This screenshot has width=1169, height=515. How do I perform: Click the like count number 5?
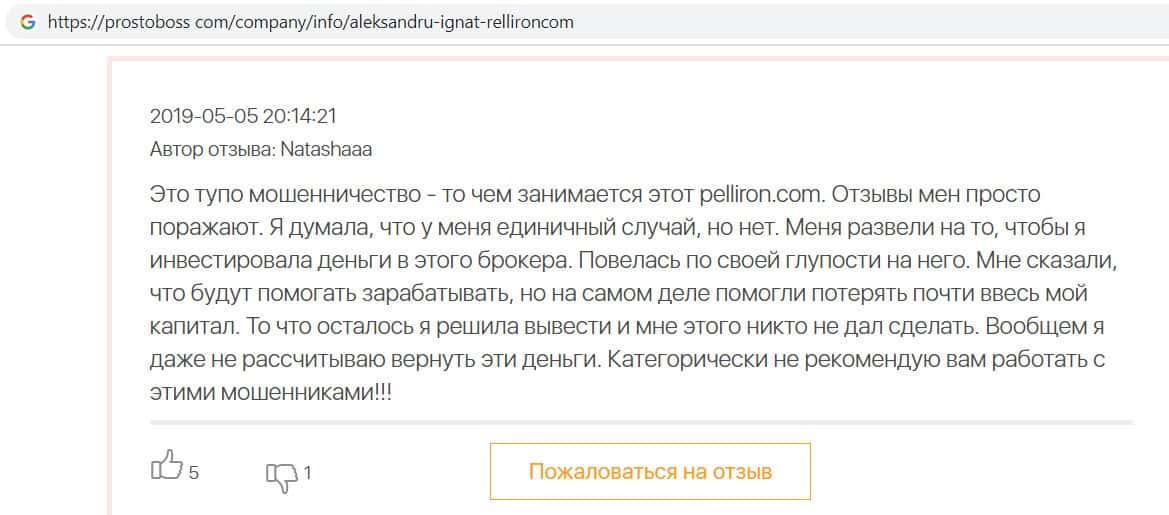[194, 473]
